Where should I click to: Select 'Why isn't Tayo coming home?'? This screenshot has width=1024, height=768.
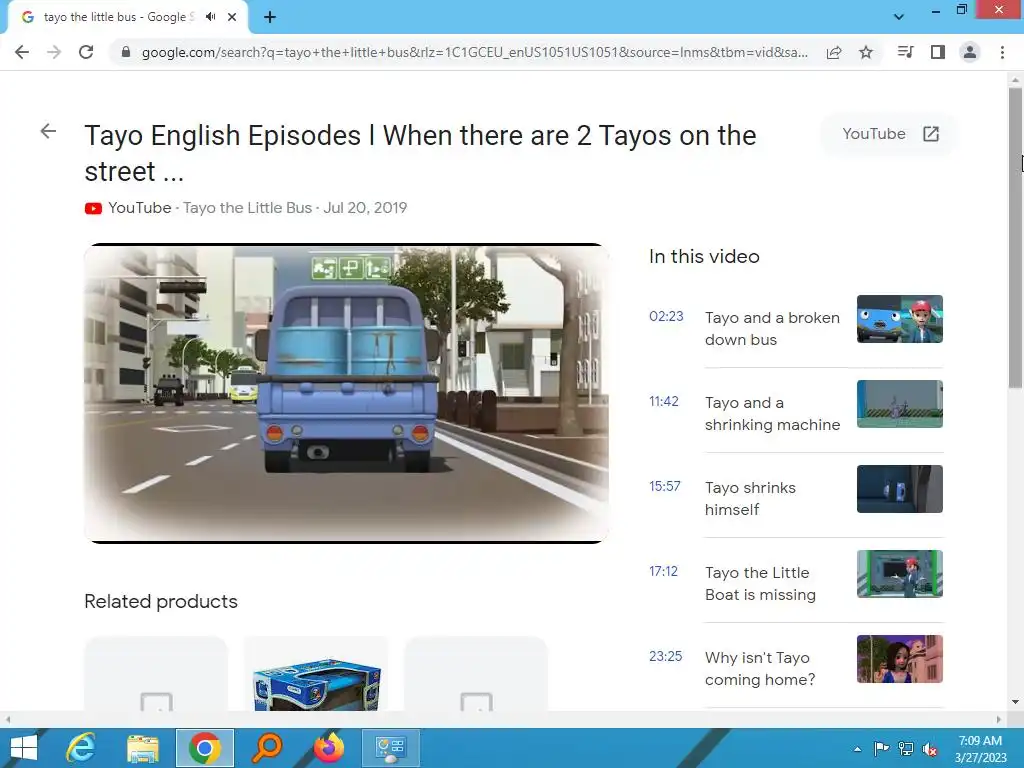coord(760,668)
